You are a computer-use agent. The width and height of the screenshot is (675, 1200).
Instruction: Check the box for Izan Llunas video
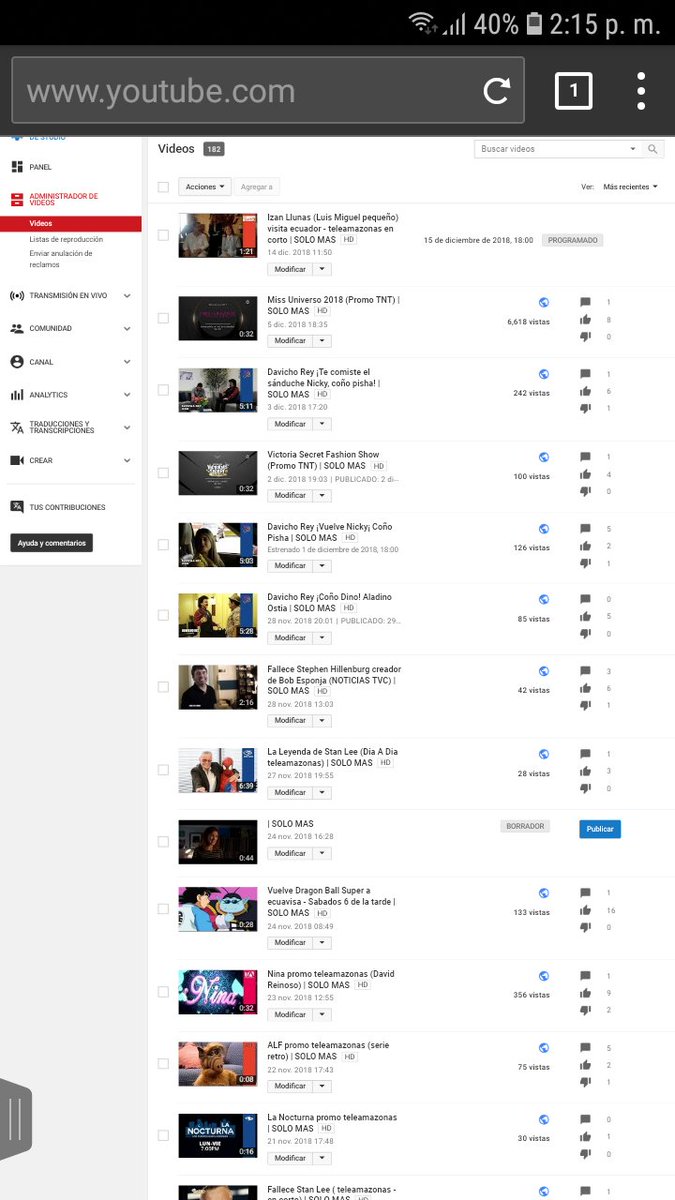click(x=163, y=235)
